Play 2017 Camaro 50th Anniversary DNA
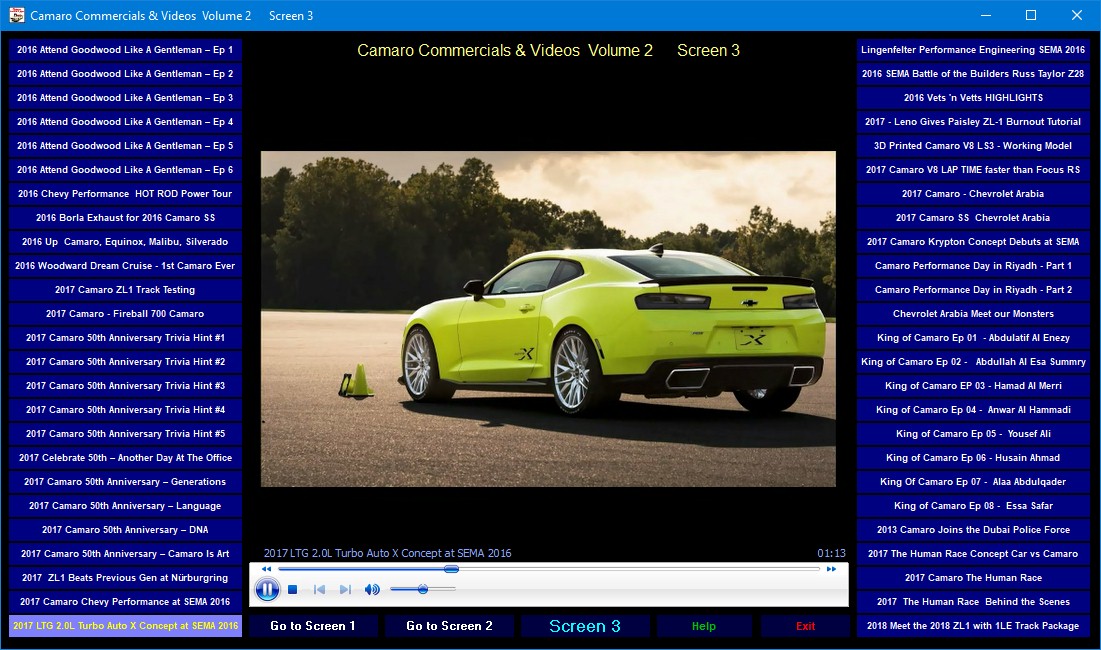Image resolution: width=1101 pixels, height=650 pixels. (125, 530)
